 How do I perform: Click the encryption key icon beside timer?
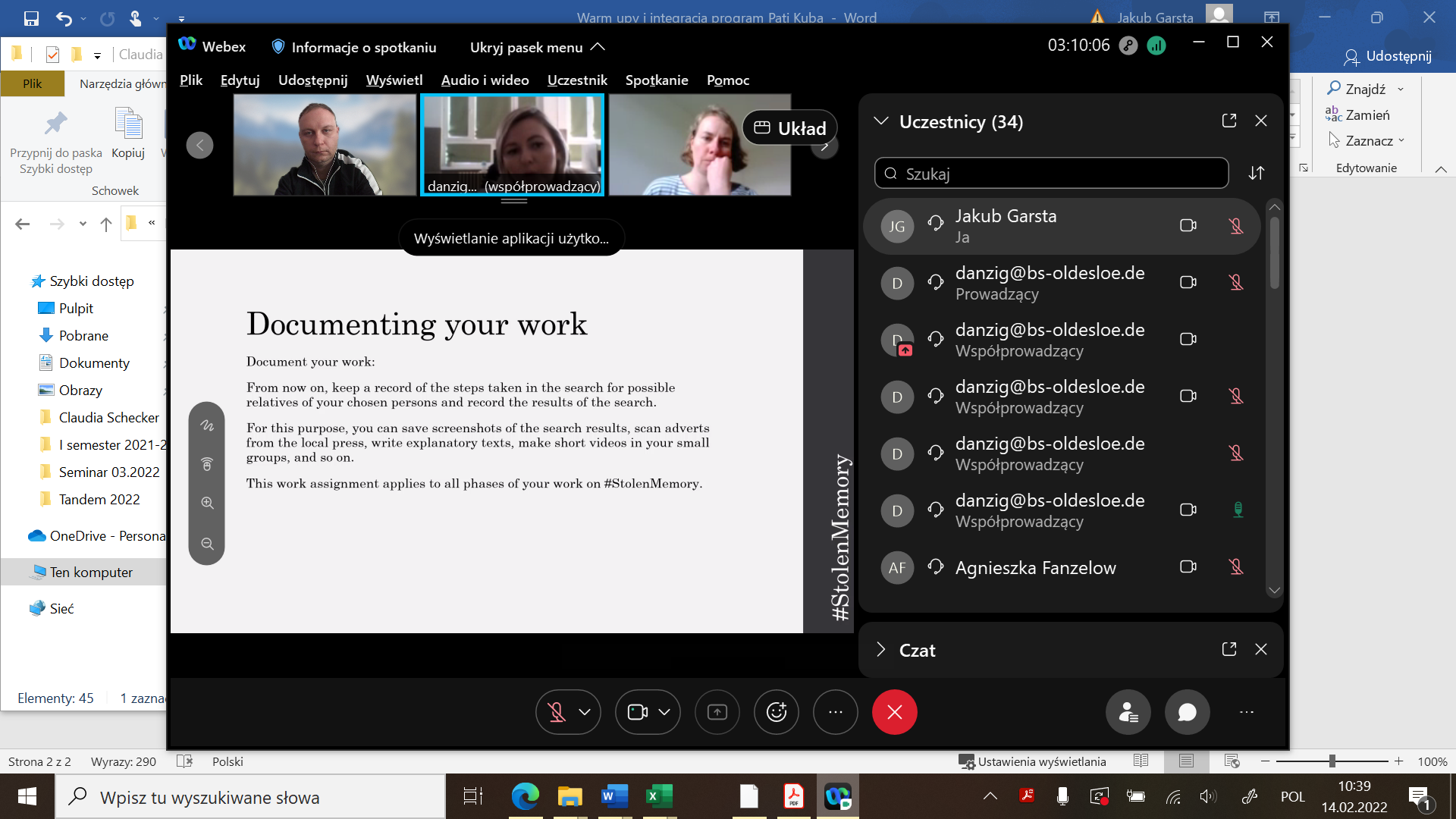(x=1128, y=45)
